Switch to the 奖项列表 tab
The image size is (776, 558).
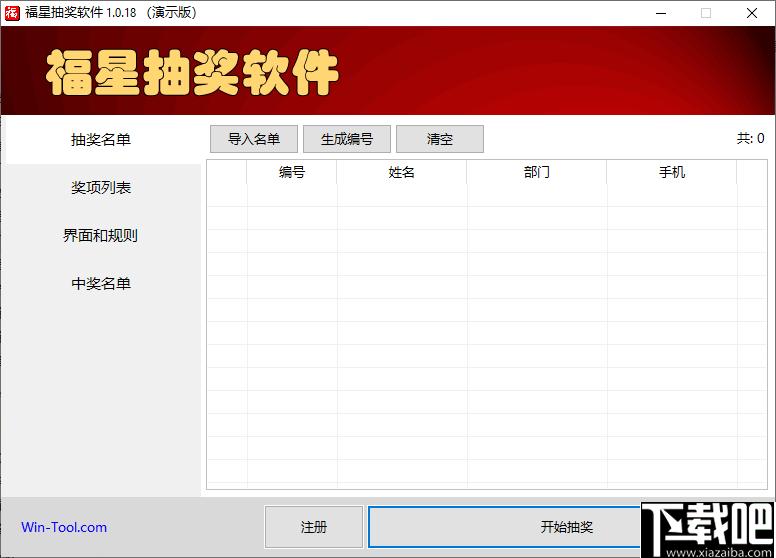click(101, 188)
